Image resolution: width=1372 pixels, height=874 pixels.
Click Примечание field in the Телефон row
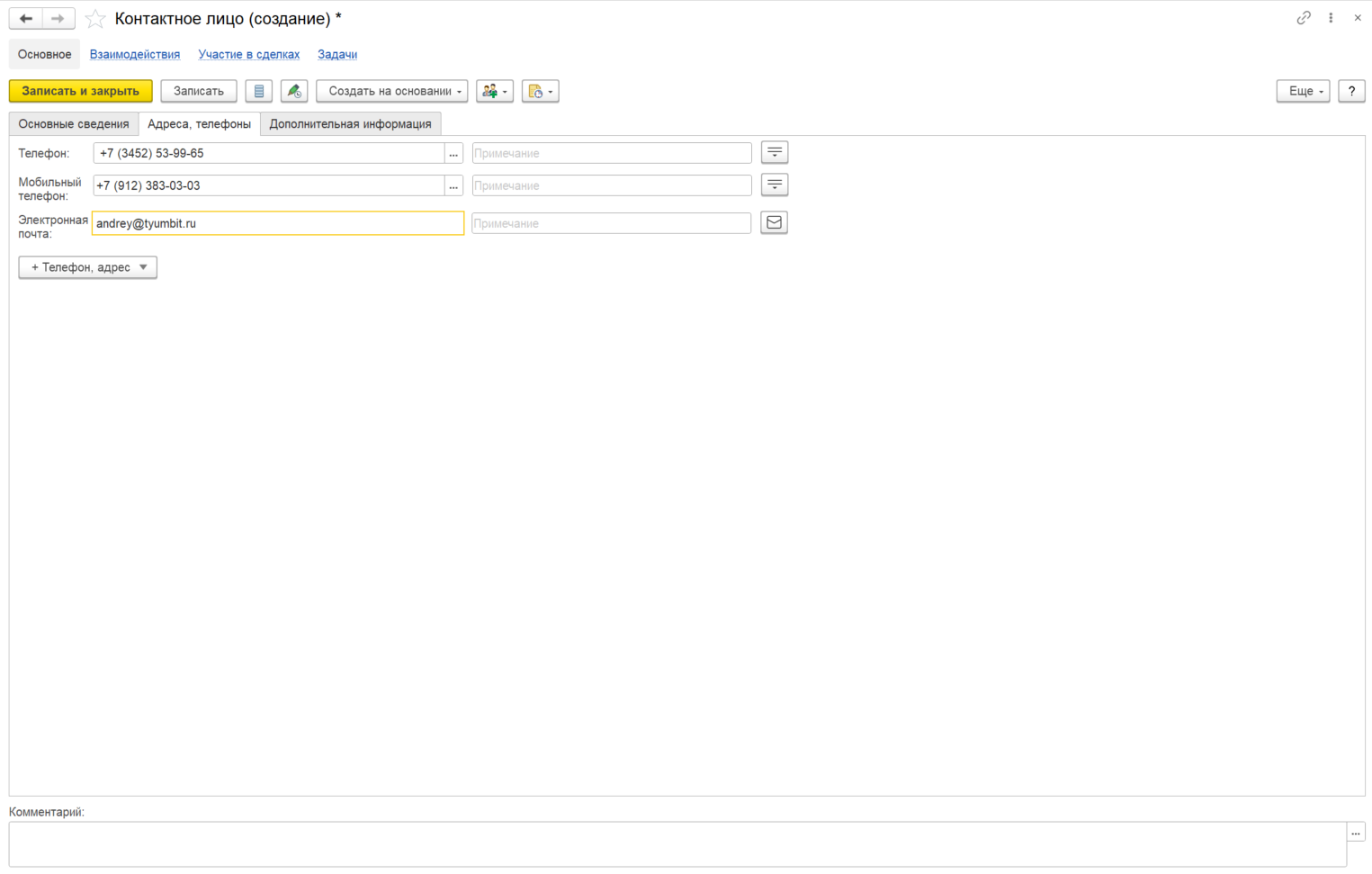click(x=612, y=153)
